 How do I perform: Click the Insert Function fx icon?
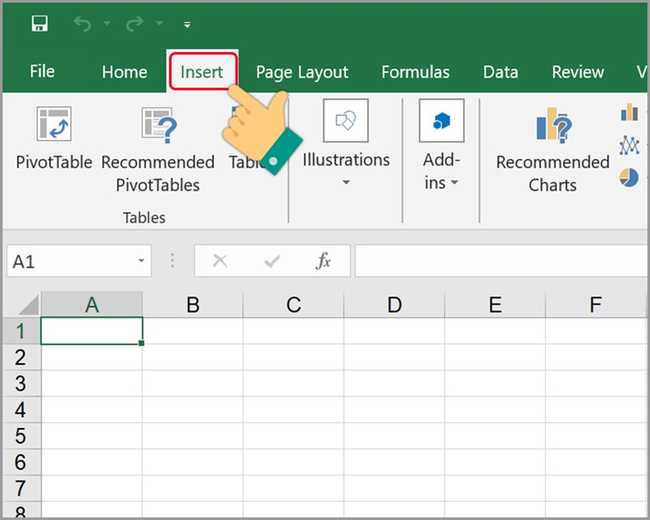coord(323,261)
